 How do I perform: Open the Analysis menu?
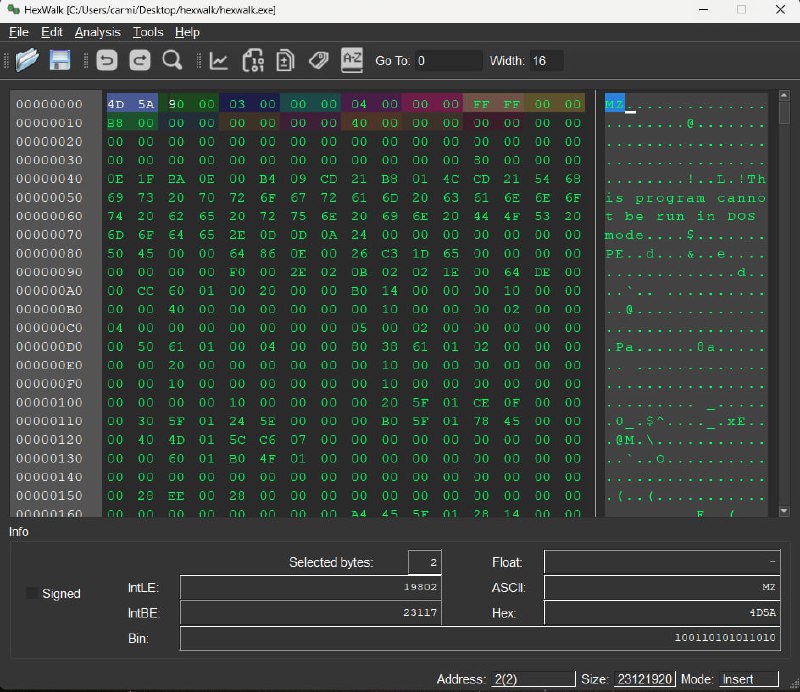point(97,32)
